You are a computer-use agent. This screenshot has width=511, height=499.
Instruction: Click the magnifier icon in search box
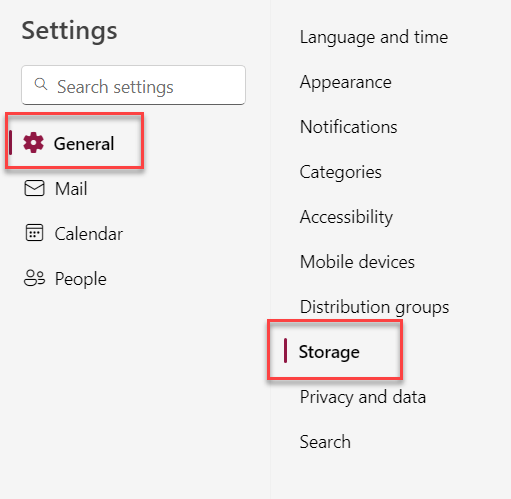(41, 84)
